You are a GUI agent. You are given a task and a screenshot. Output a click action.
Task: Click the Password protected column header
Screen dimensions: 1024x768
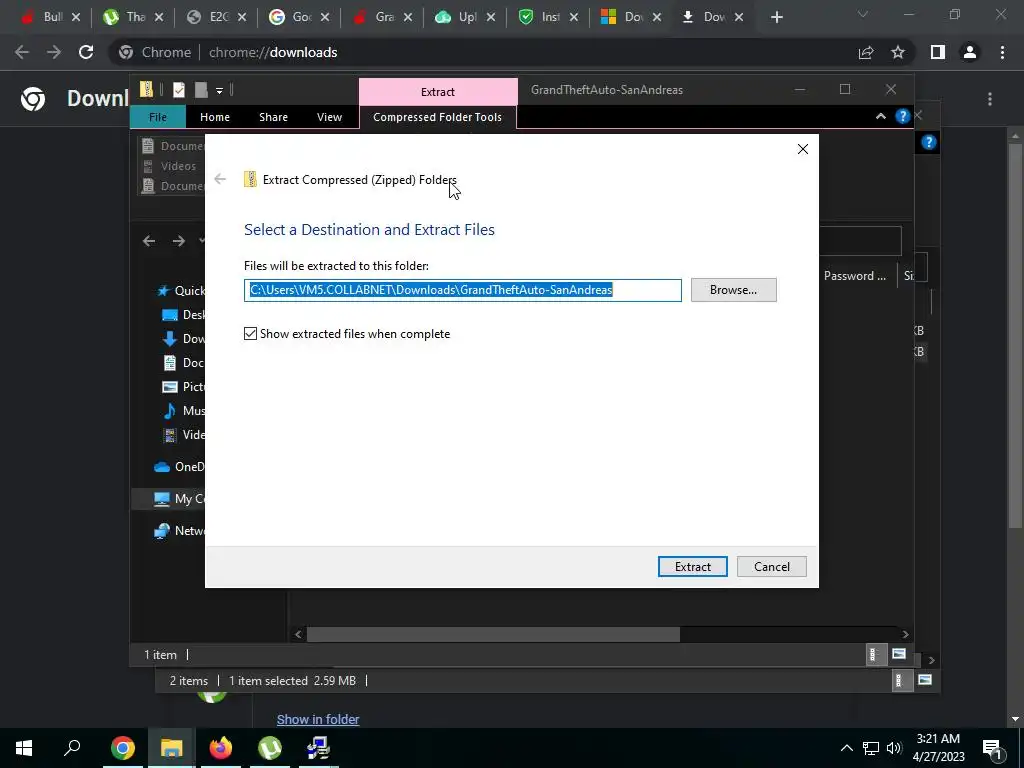tap(855, 276)
